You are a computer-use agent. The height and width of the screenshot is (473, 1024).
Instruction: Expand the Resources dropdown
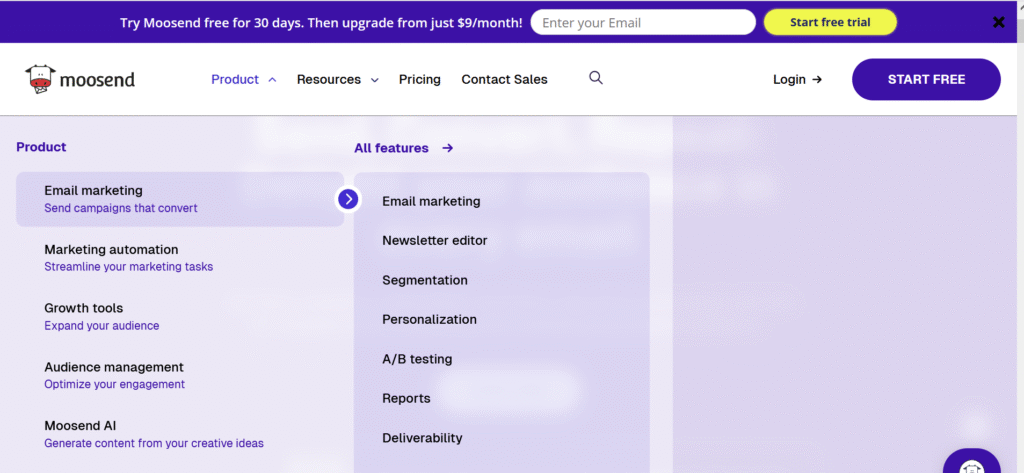[x=337, y=79]
